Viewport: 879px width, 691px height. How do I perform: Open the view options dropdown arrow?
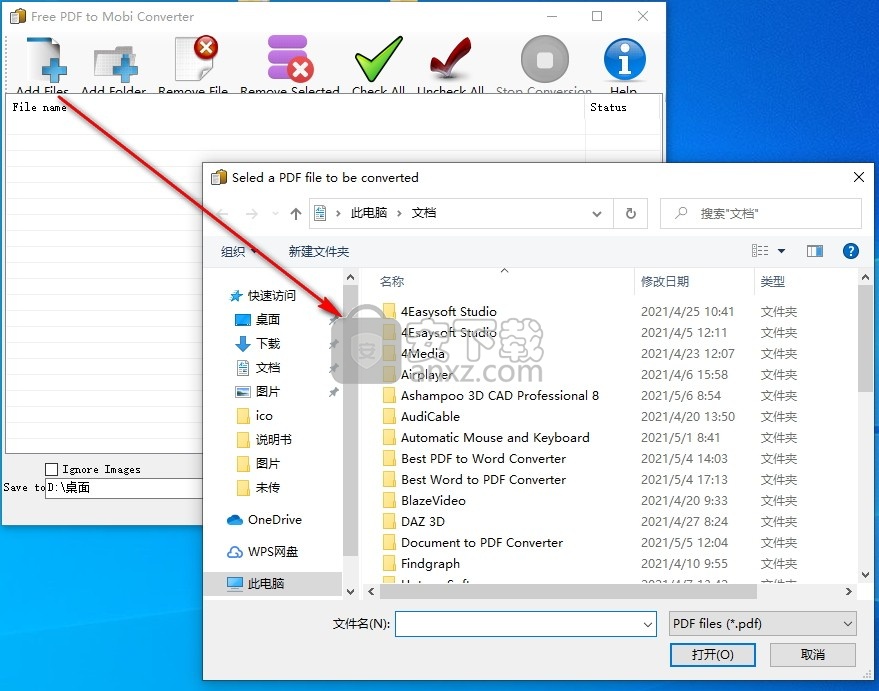[781, 251]
